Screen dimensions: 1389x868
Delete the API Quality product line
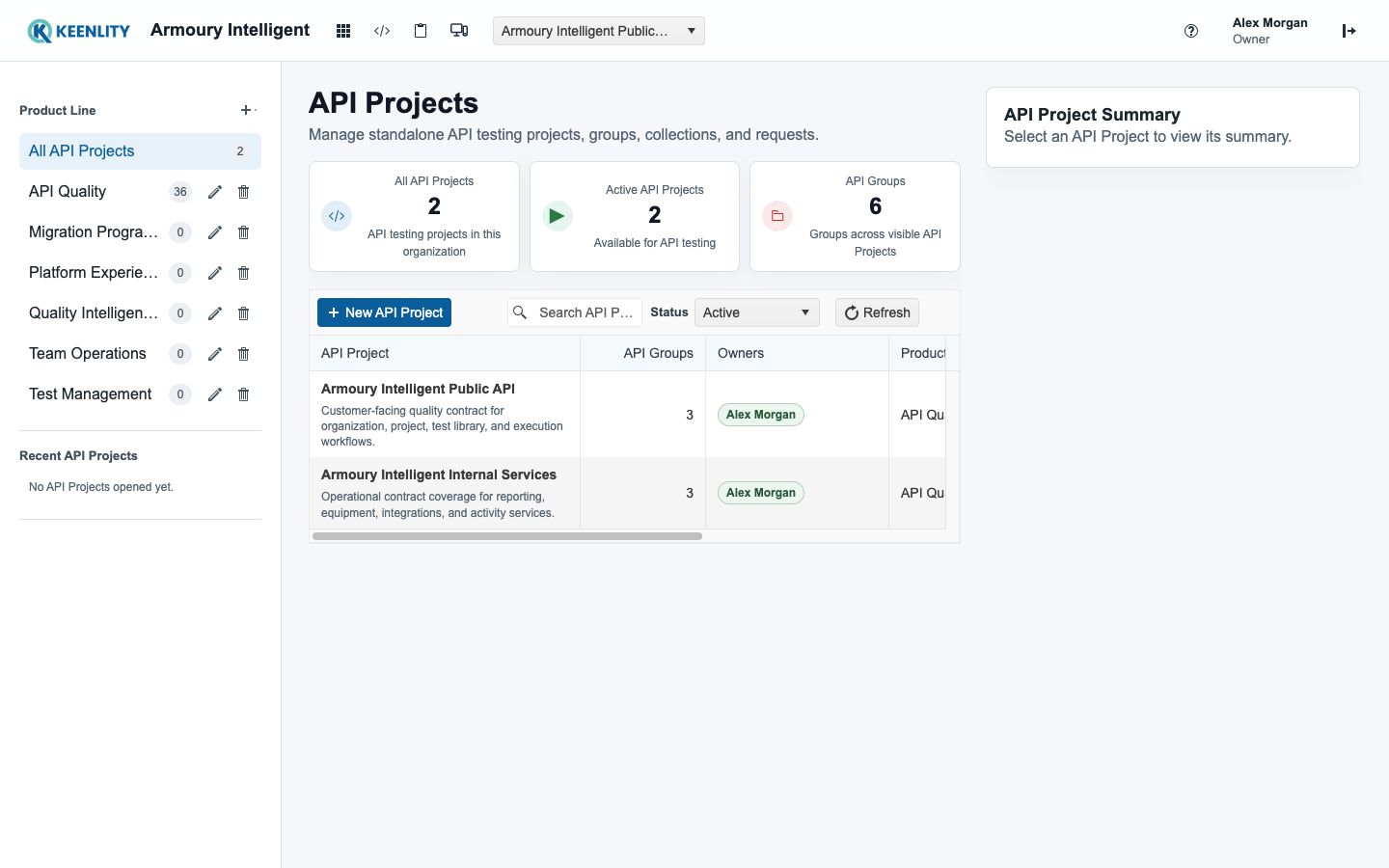pos(244,192)
